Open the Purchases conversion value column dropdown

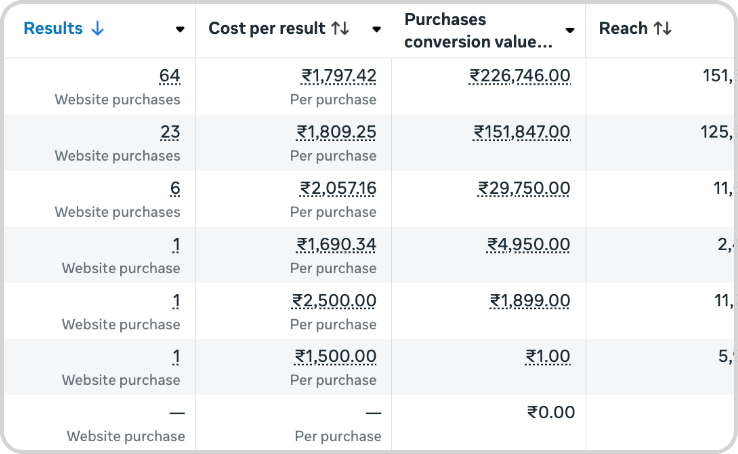click(570, 30)
